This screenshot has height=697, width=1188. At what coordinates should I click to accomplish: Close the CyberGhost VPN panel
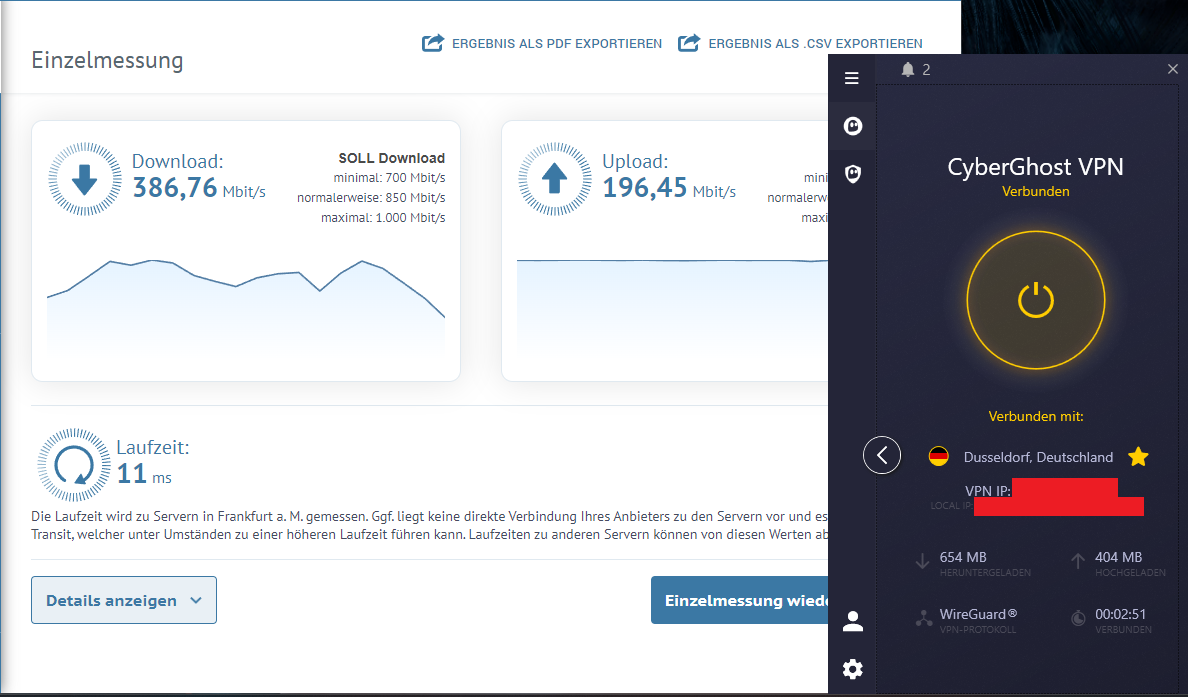tap(1173, 69)
